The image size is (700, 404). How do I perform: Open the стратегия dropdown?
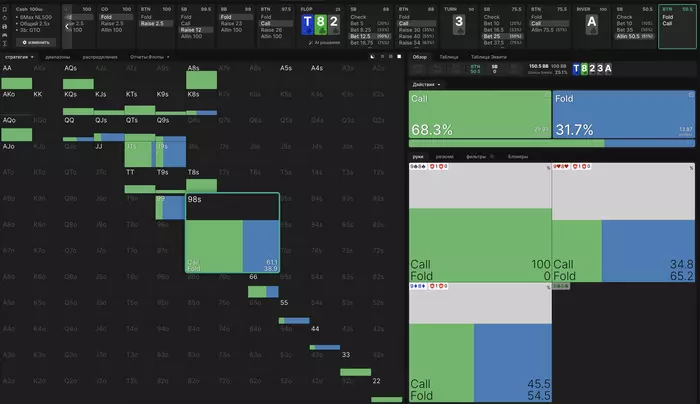[19, 57]
